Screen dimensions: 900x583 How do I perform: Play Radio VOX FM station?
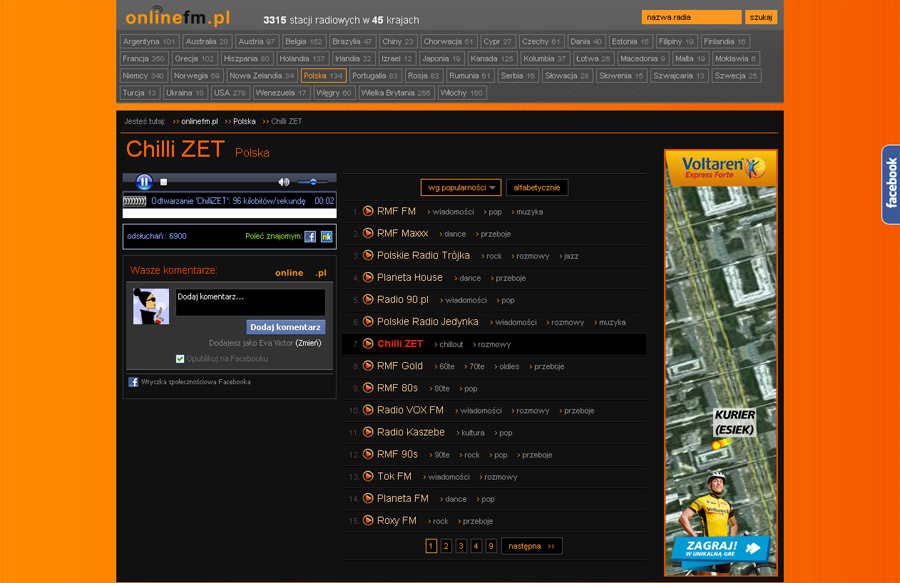[x=368, y=410]
